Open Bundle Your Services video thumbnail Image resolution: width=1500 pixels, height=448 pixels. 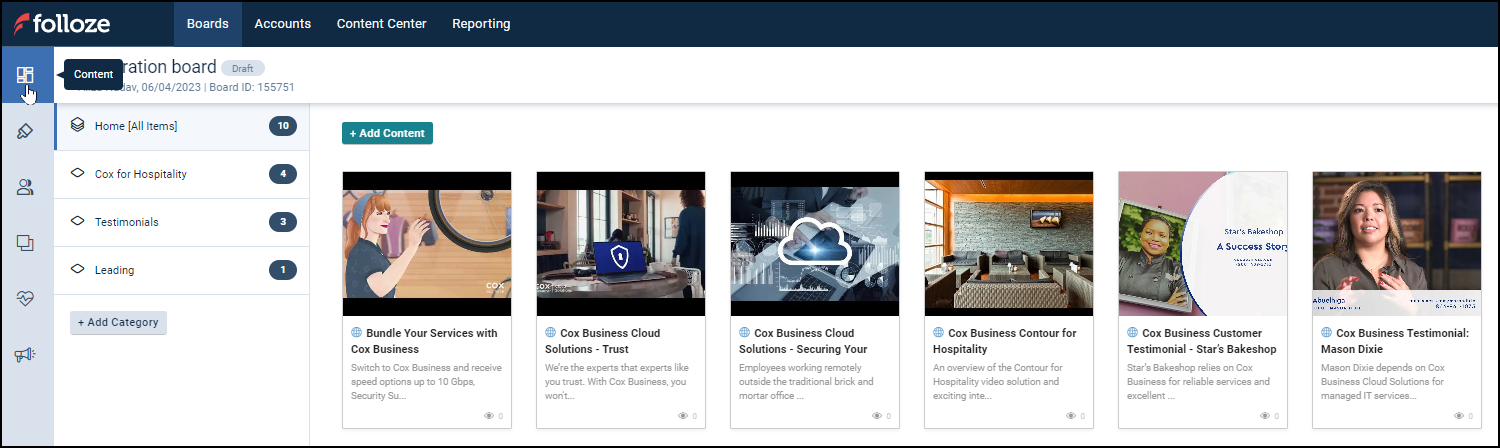427,244
